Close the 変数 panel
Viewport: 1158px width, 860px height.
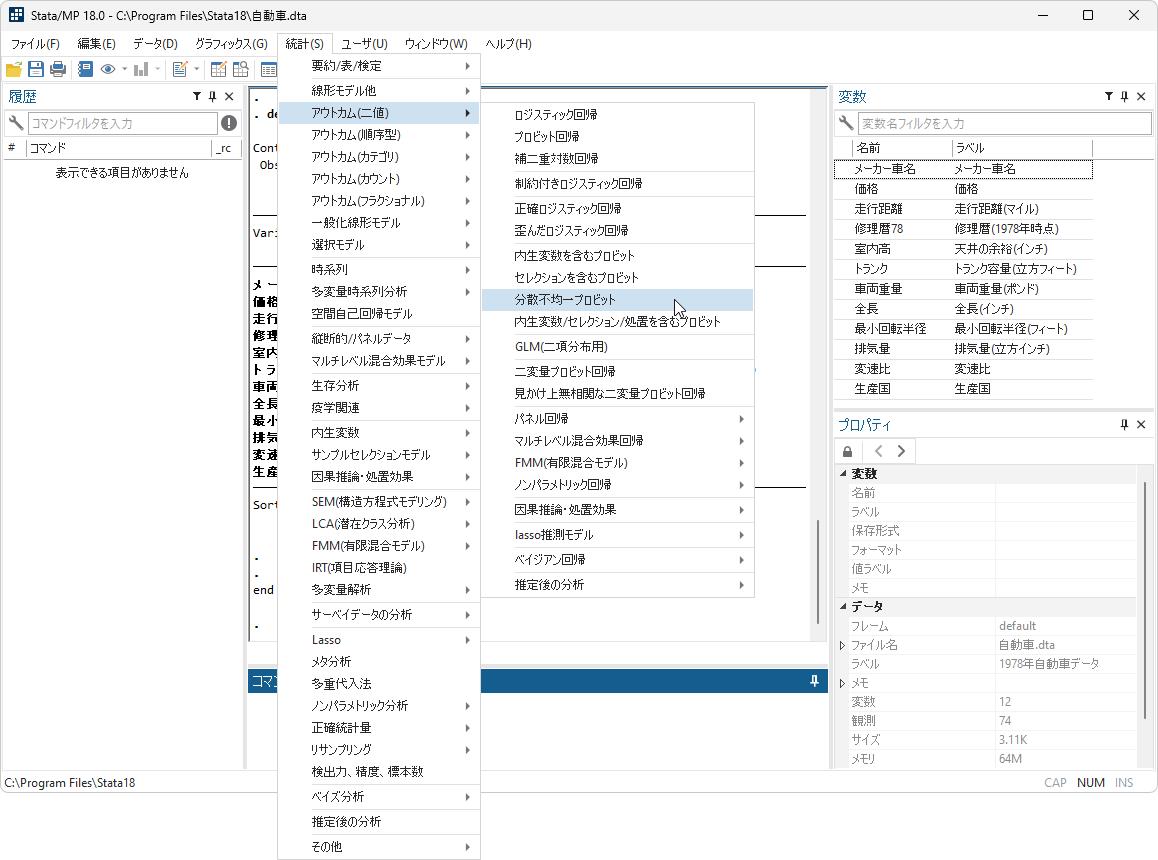(x=1141, y=96)
